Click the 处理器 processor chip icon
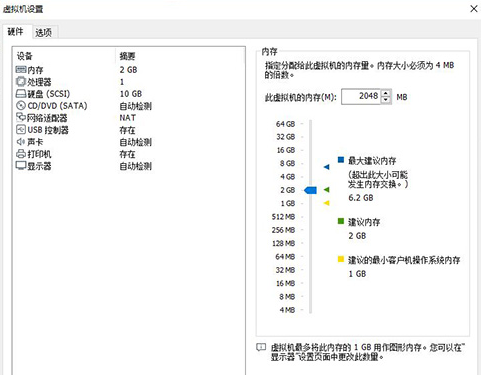This screenshot has height=375, width=481. click(21, 82)
